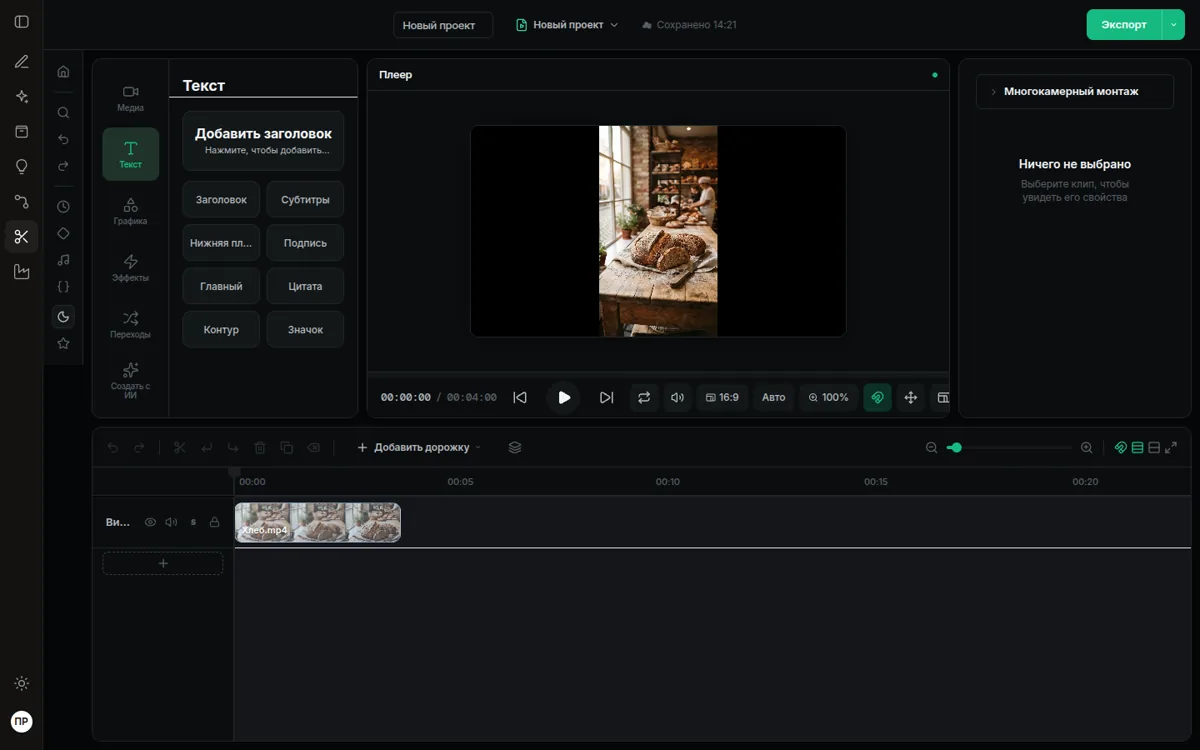Select the Effects (Эффекты) panel icon

pos(130,267)
